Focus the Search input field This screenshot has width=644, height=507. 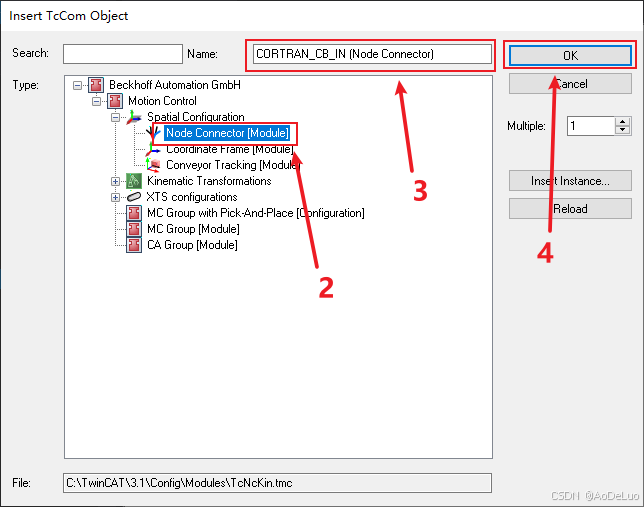pyautogui.click(x=123, y=54)
